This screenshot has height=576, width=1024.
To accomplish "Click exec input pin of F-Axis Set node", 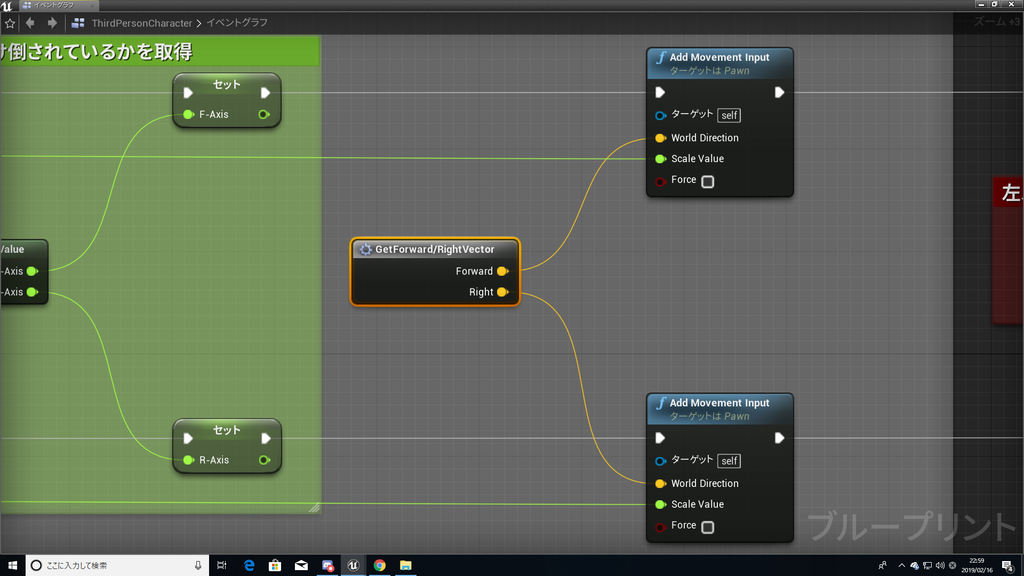I will [188, 93].
